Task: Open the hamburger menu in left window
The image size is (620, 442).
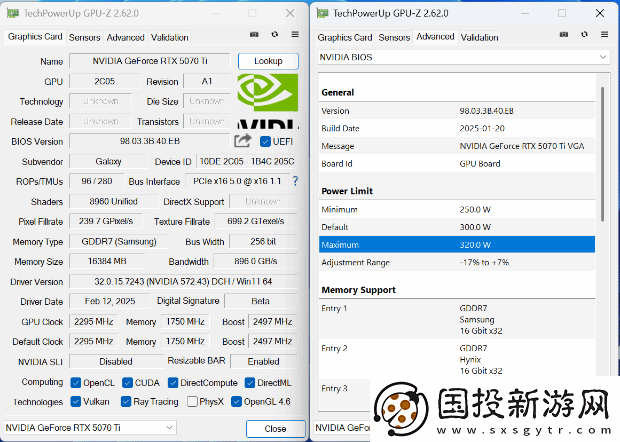Action: click(295, 34)
